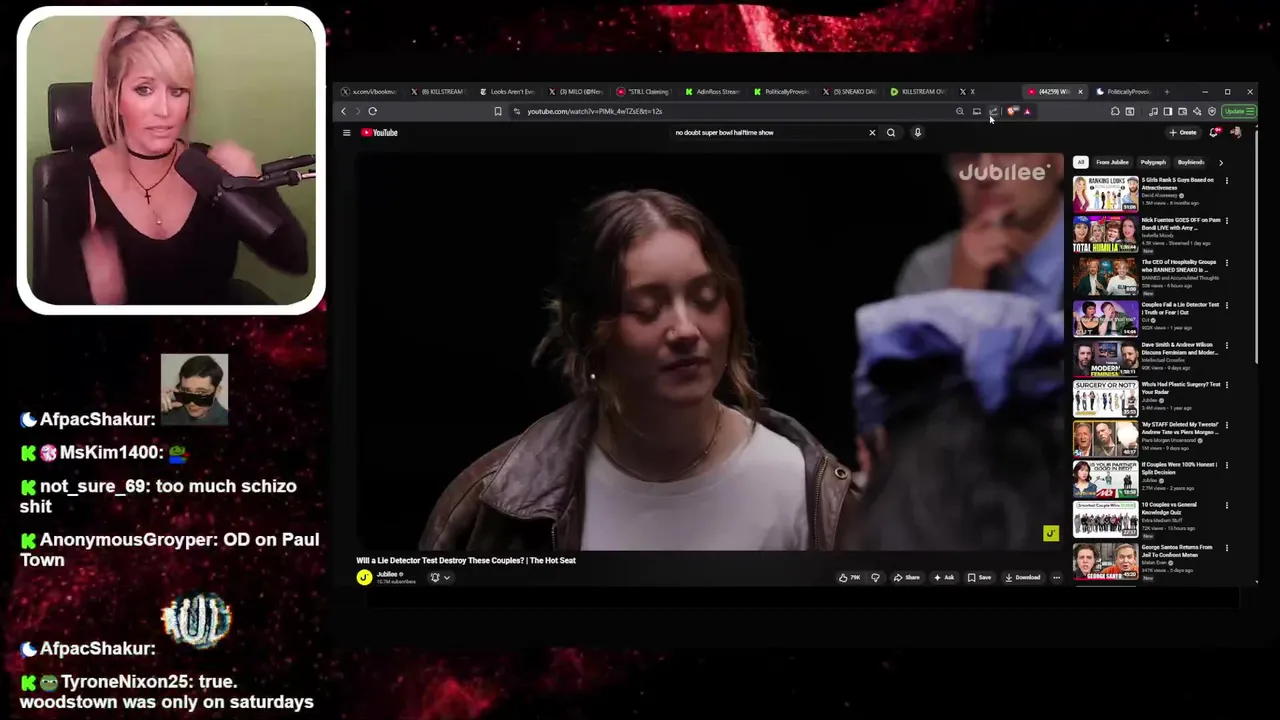Click Brave Rewards triangle icon
The width and height of the screenshot is (1280, 720).
click(x=1027, y=111)
